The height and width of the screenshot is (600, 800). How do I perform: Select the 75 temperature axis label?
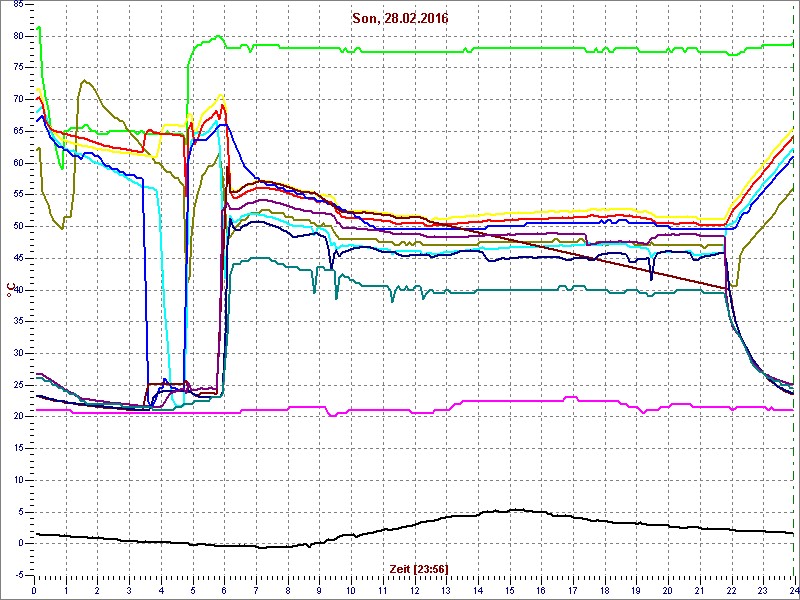click(x=18, y=68)
